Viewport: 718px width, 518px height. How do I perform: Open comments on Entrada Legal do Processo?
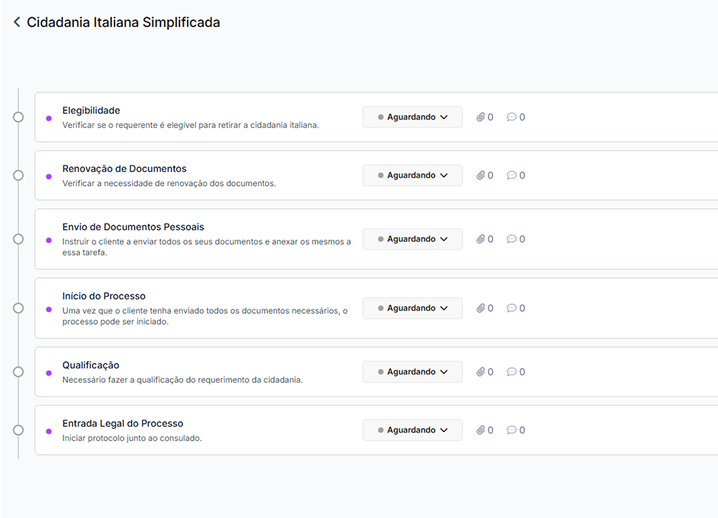(x=512, y=430)
